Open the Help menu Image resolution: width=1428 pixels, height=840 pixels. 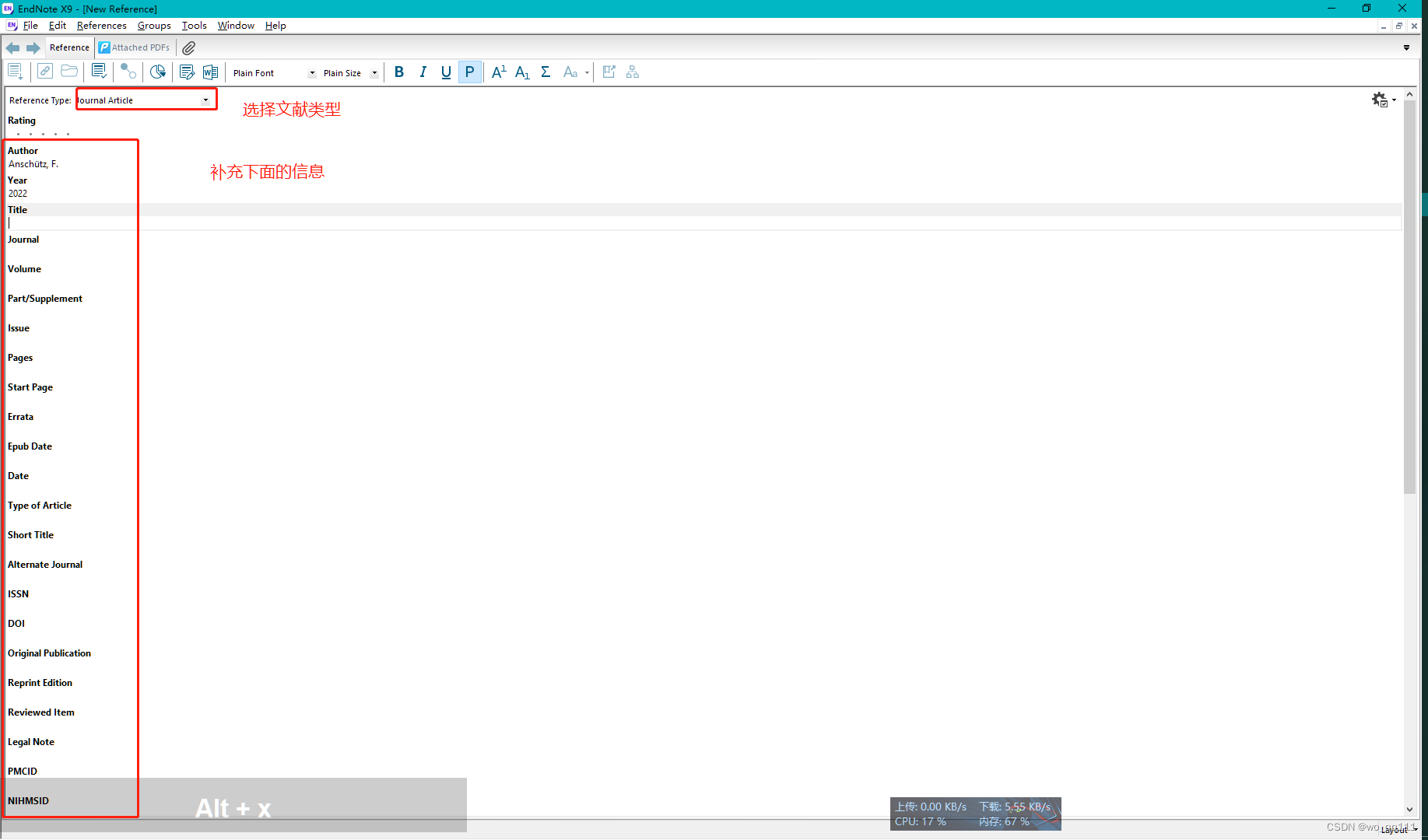(x=275, y=26)
